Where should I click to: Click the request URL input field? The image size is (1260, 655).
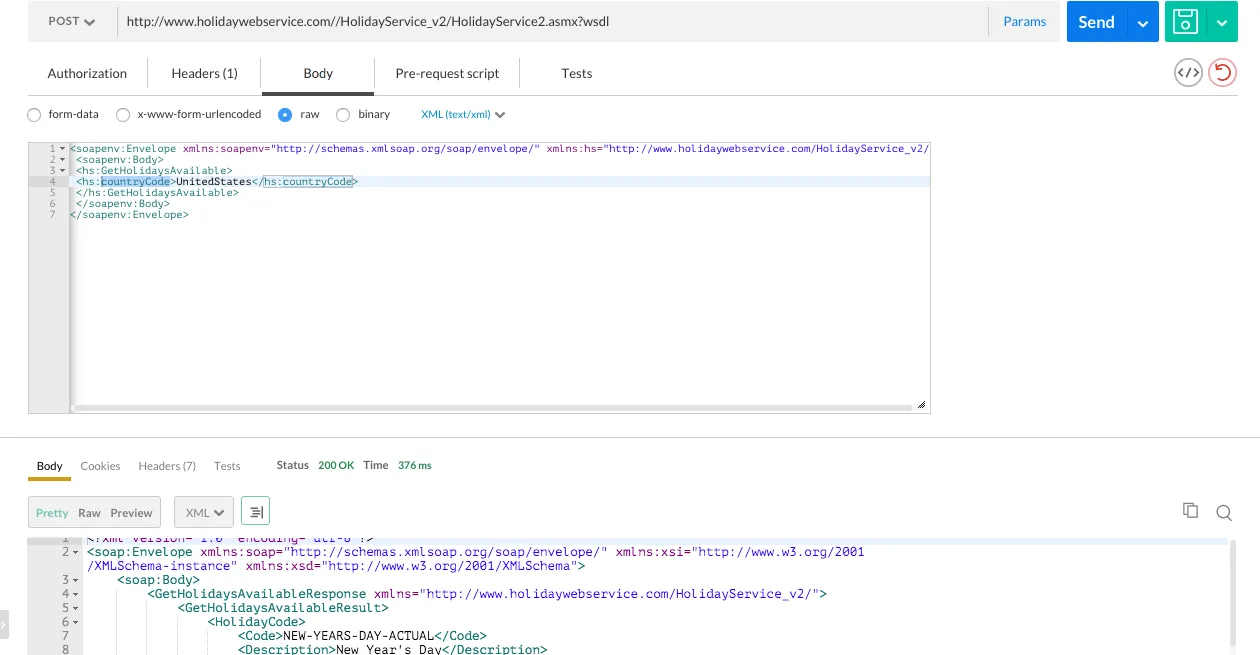553,22
